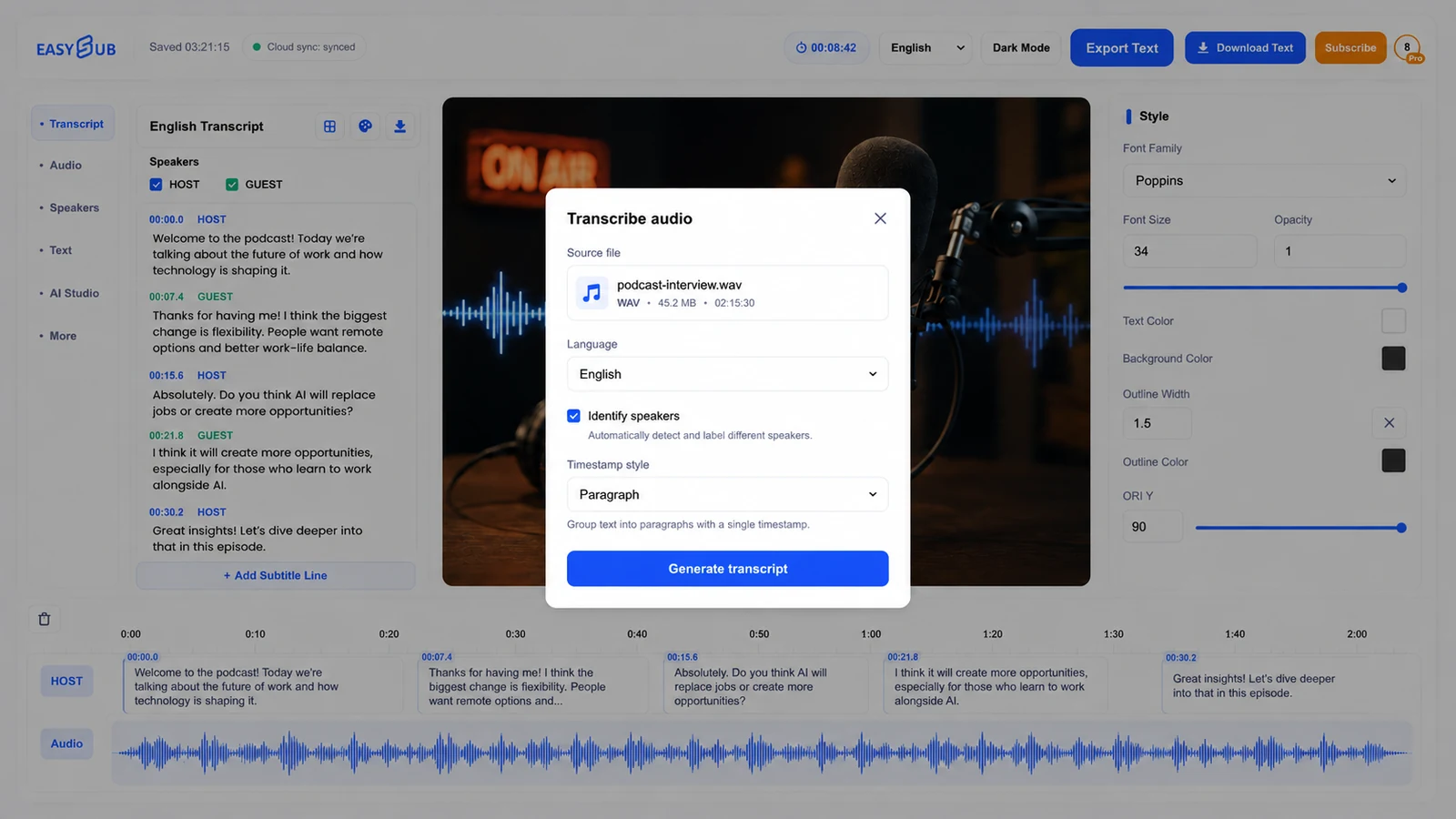Open the Speakers sidebar item
The height and width of the screenshot is (819, 1456).
pos(74,207)
